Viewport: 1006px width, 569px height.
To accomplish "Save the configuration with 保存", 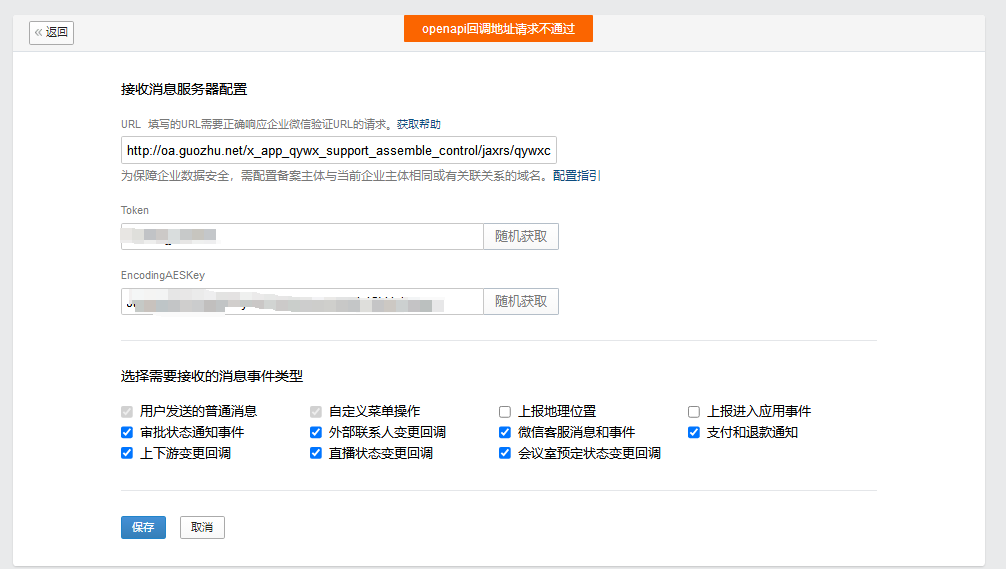I will point(143,527).
